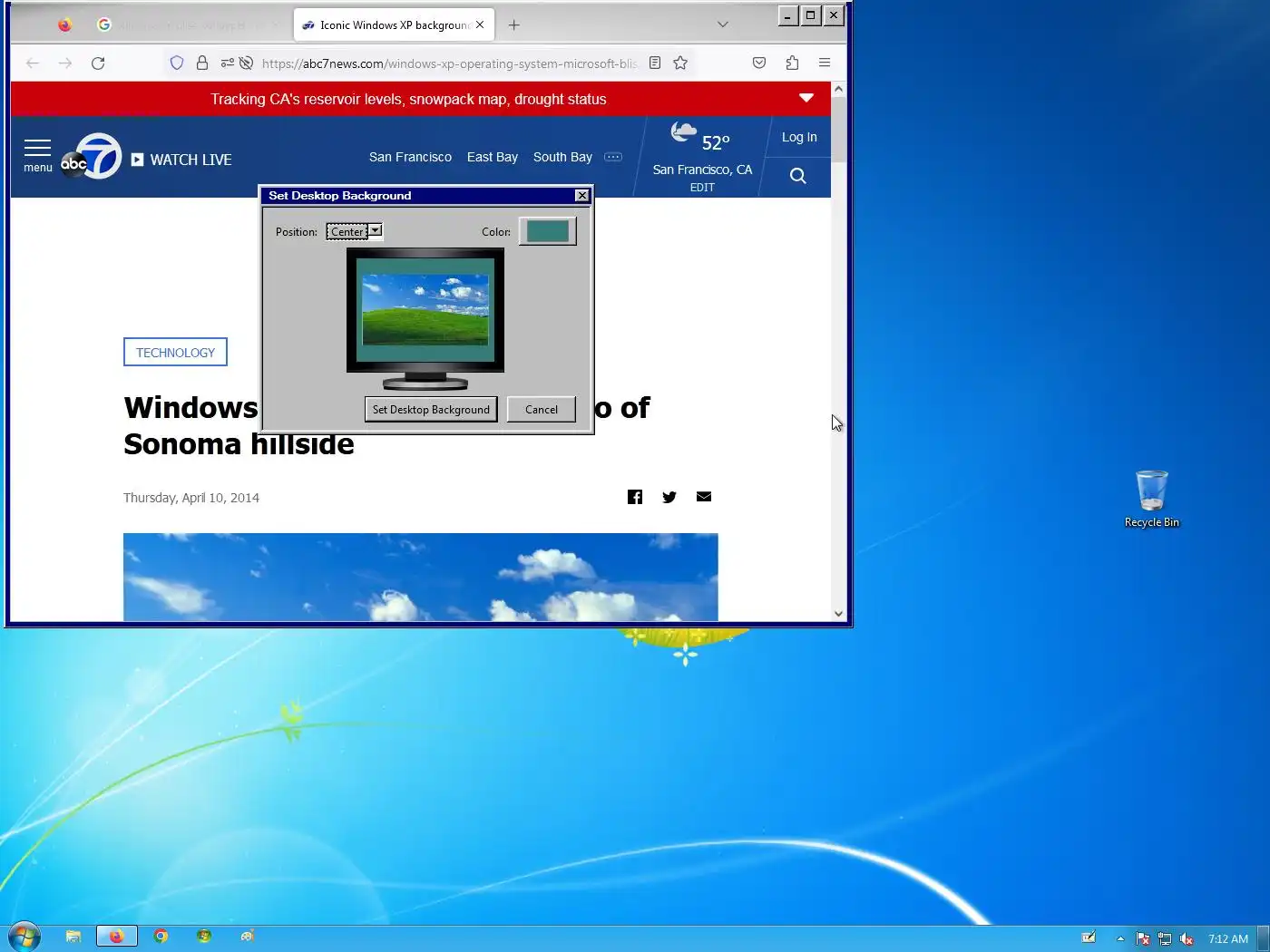Viewport: 1270px width, 952px height.
Task: Switch to the Iconic Windows XP background tab
Action: coord(394,24)
